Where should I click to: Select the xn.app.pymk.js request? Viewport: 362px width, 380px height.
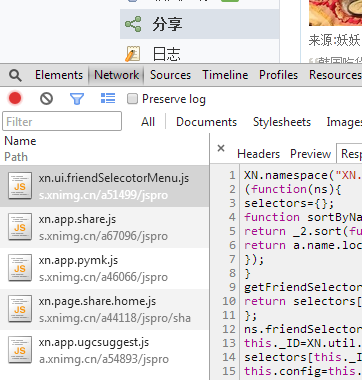[x=105, y=269]
